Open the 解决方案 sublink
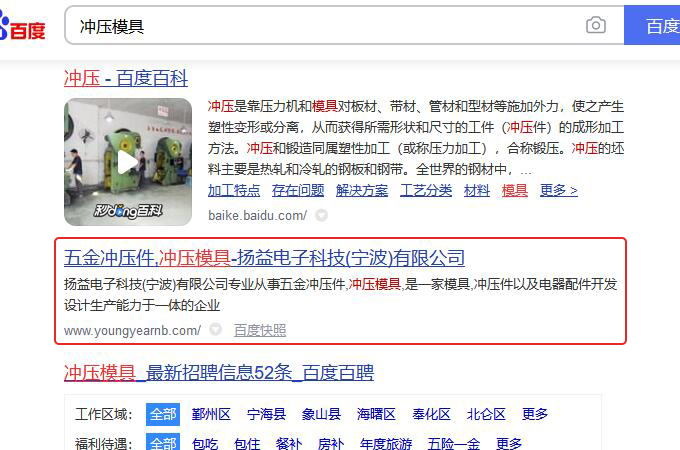 point(362,190)
